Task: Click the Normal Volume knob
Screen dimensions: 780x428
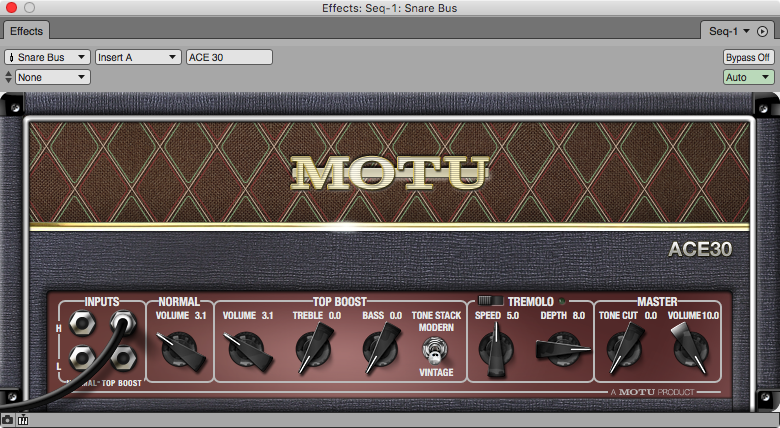Action: tap(180, 350)
